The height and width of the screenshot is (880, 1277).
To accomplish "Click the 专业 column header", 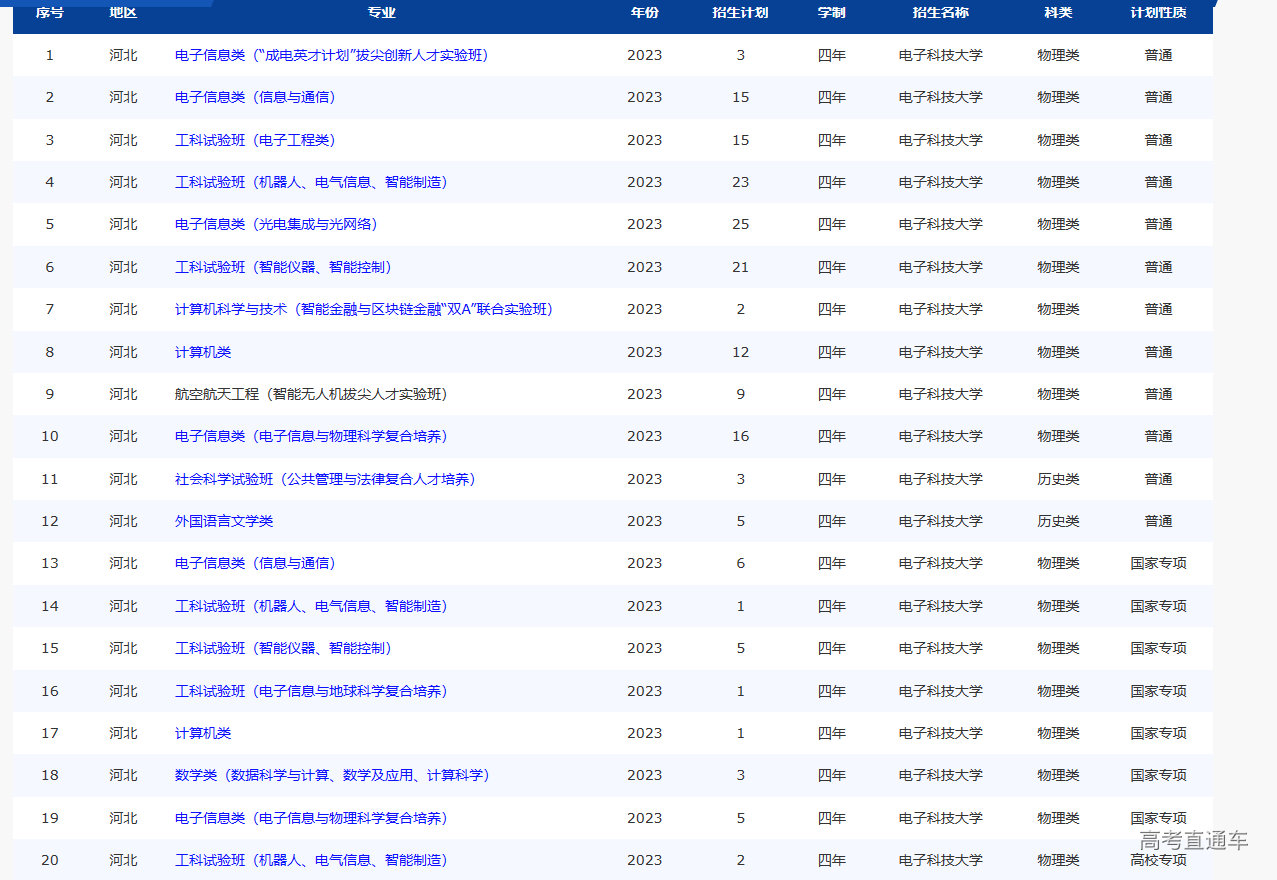I will pyautogui.click(x=382, y=13).
